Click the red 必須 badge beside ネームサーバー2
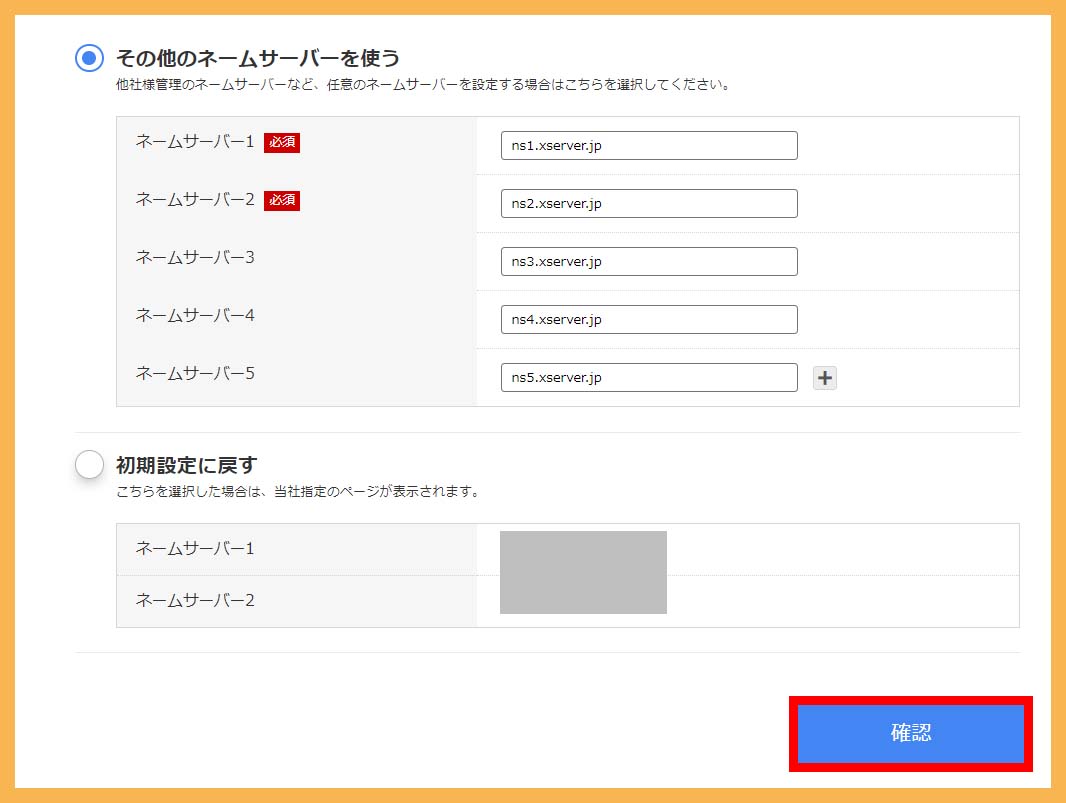 (x=282, y=200)
